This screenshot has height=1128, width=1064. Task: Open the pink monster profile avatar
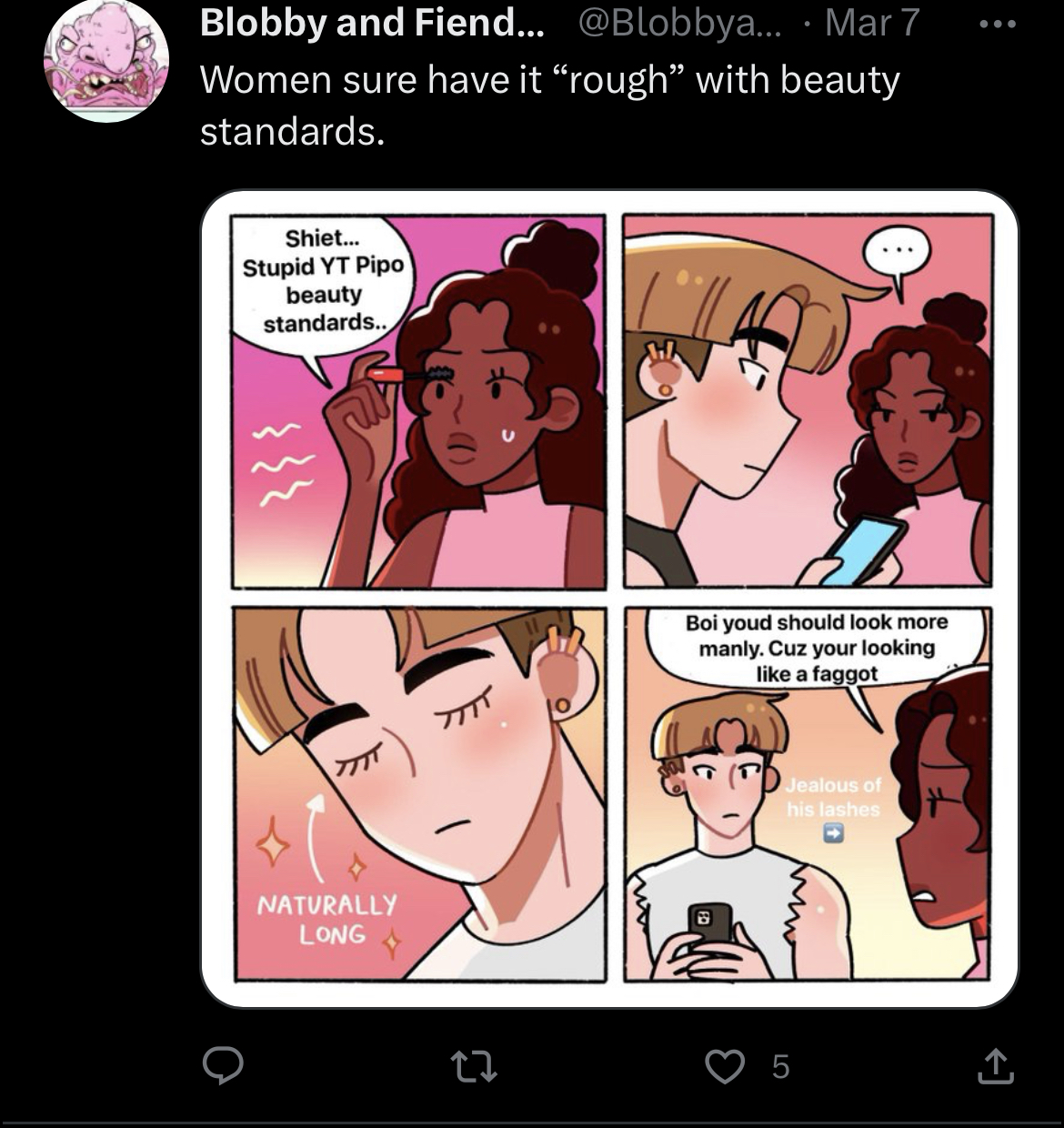pos(106,60)
